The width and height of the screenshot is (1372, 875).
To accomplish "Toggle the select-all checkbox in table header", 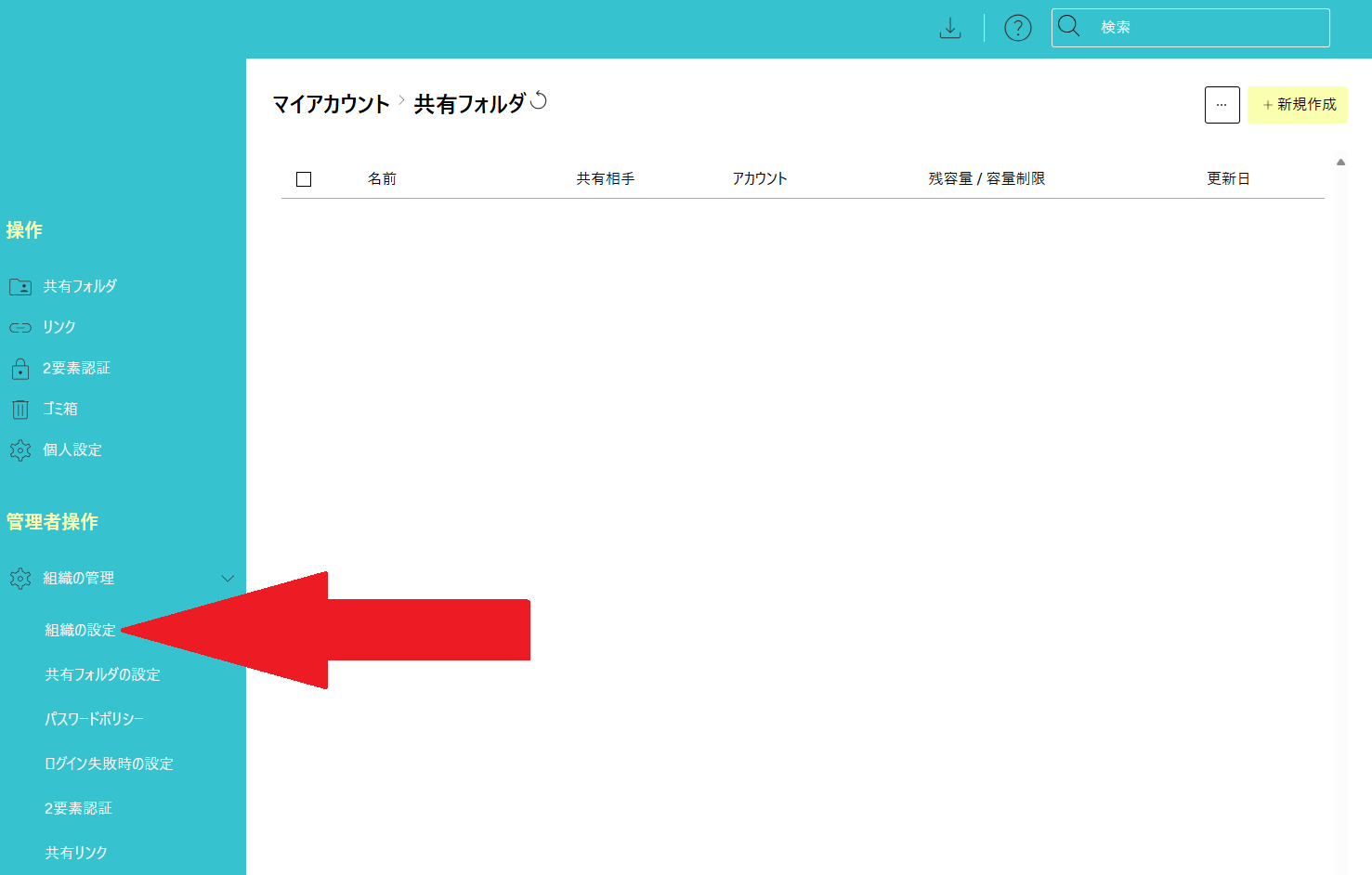I will [x=304, y=179].
